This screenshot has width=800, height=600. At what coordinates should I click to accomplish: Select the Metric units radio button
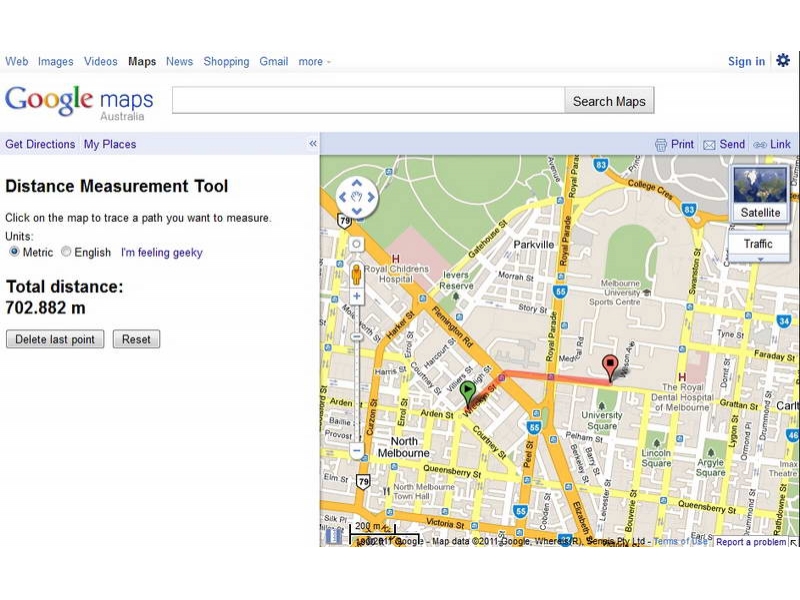14,252
